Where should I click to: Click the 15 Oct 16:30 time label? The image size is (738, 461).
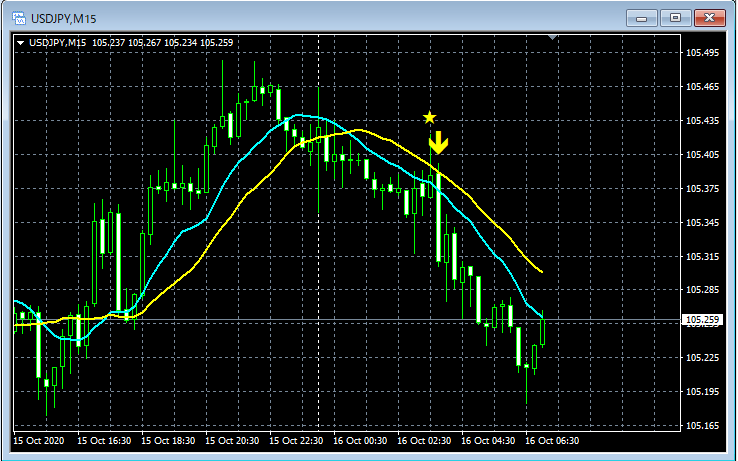(x=104, y=441)
